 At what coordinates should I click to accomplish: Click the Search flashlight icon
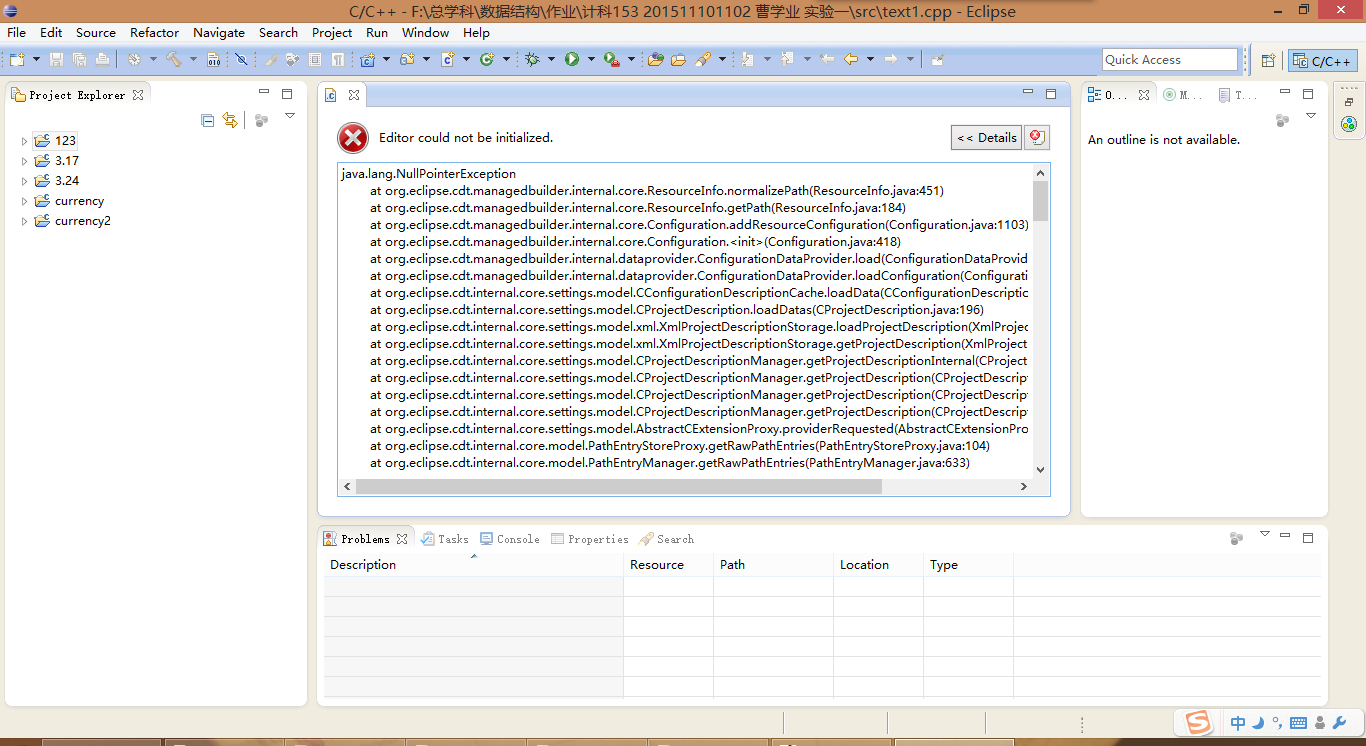[703, 60]
